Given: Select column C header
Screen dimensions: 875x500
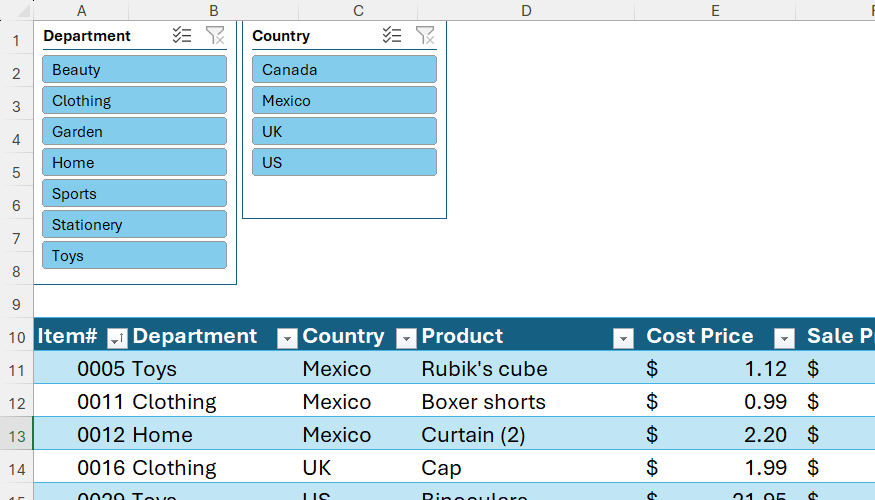Looking at the screenshot, I should tap(358, 11).
